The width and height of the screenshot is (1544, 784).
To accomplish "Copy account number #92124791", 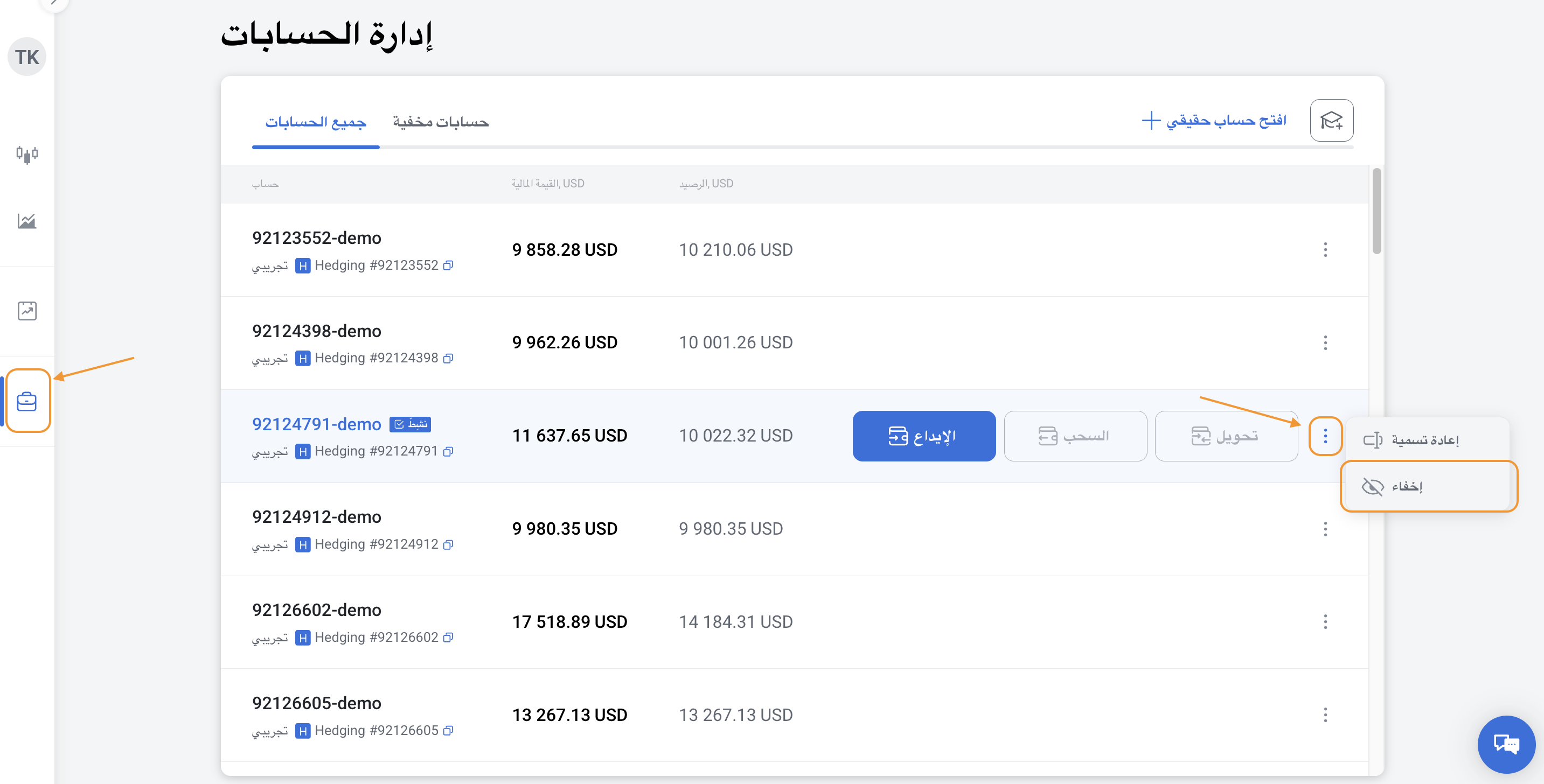I will [448, 452].
